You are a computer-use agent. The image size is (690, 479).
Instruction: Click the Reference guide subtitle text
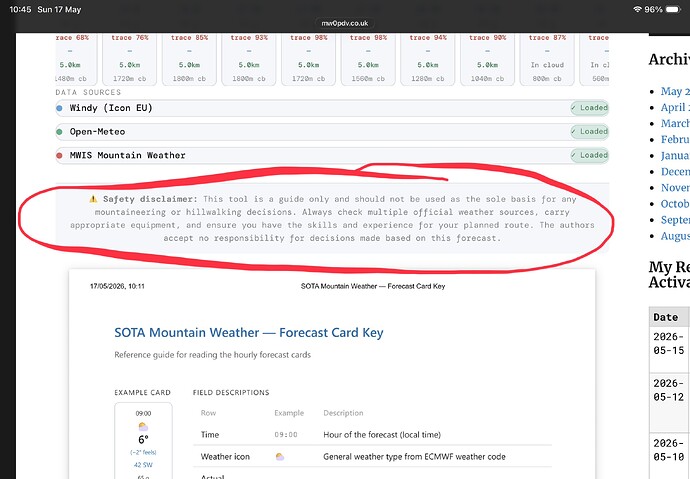[213, 355]
